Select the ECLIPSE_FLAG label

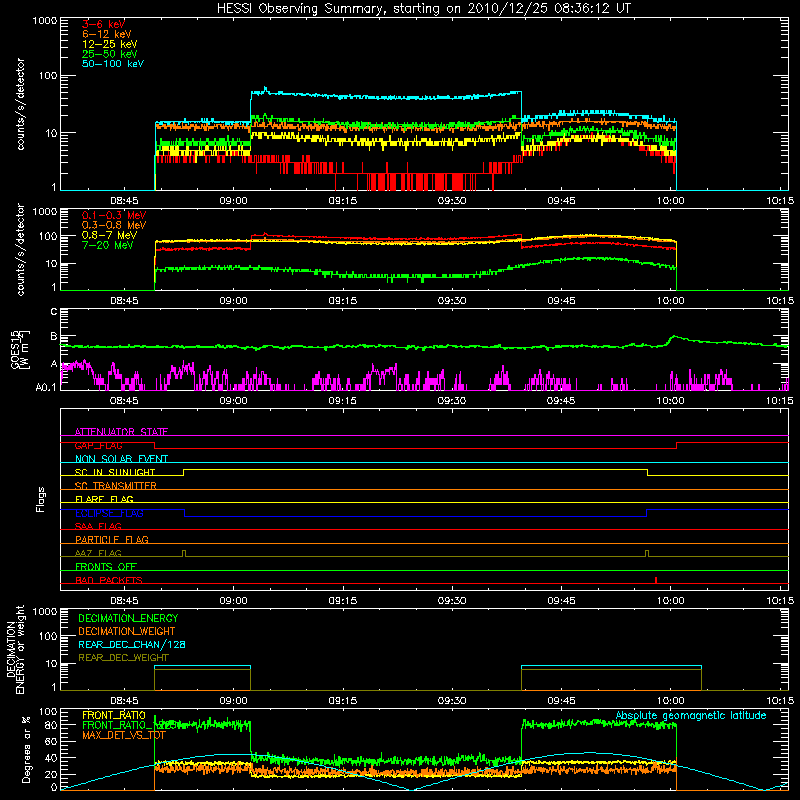click(x=109, y=513)
